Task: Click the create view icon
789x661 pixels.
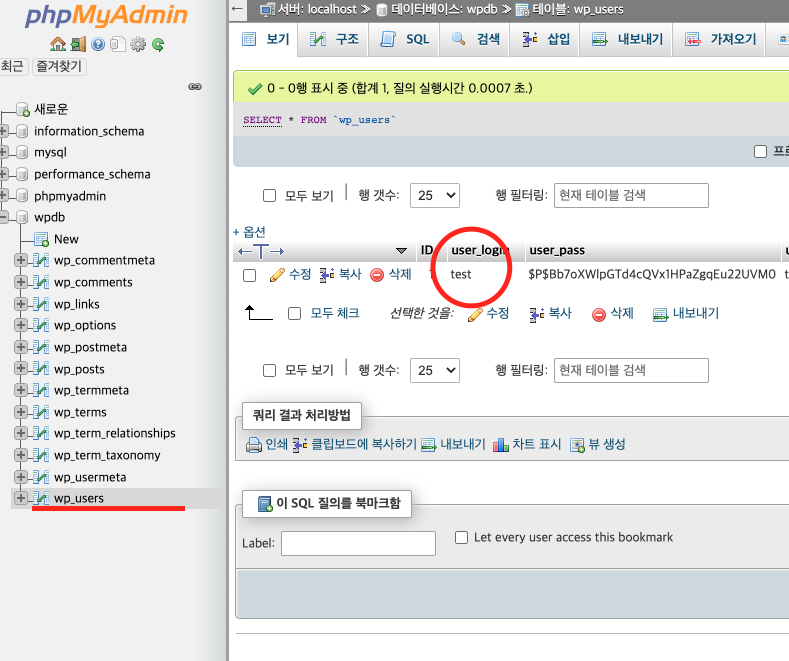Action: click(x=577, y=445)
